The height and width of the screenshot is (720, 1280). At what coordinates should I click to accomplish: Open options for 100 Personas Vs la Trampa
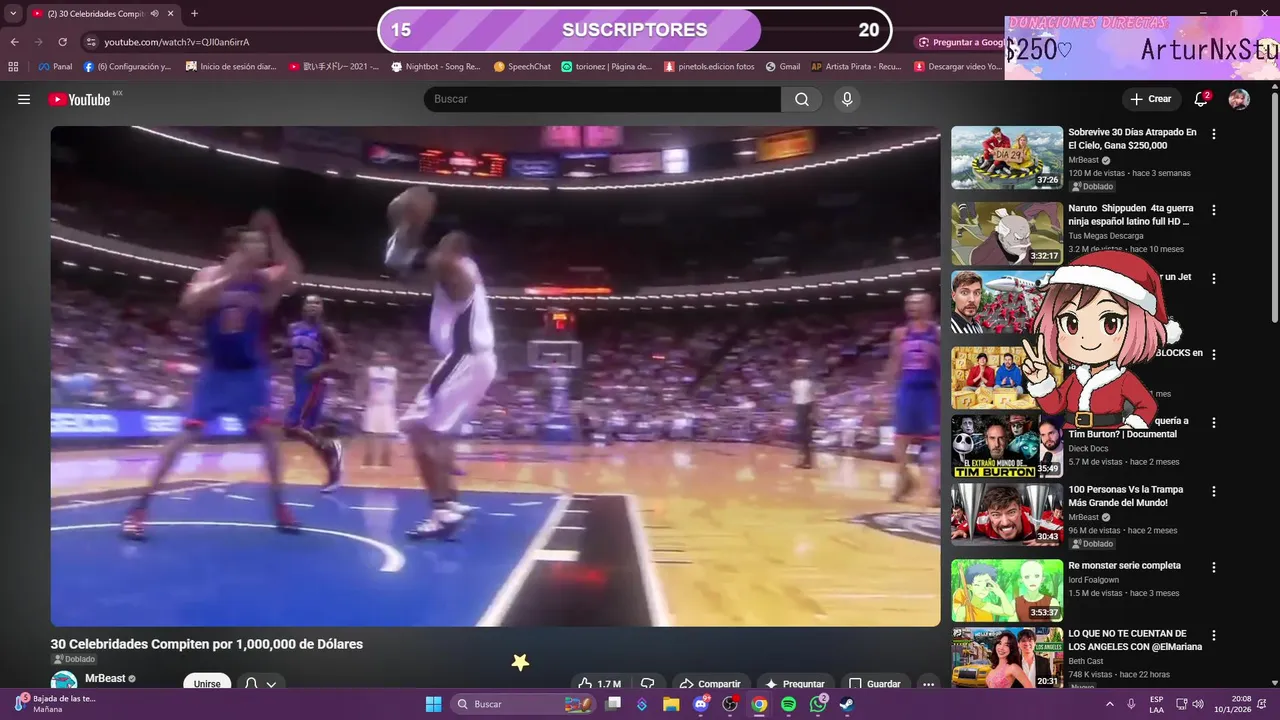(1214, 491)
